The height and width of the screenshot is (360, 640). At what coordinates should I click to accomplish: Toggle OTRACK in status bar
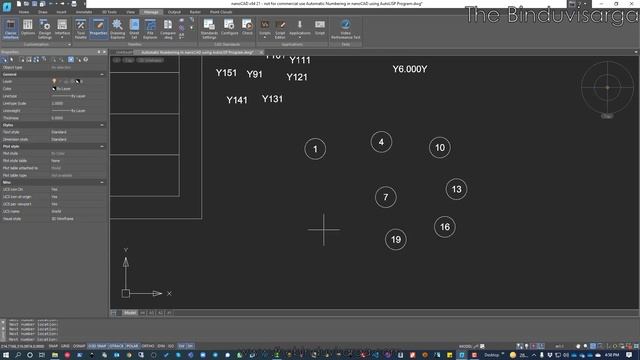(x=116, y=346)
